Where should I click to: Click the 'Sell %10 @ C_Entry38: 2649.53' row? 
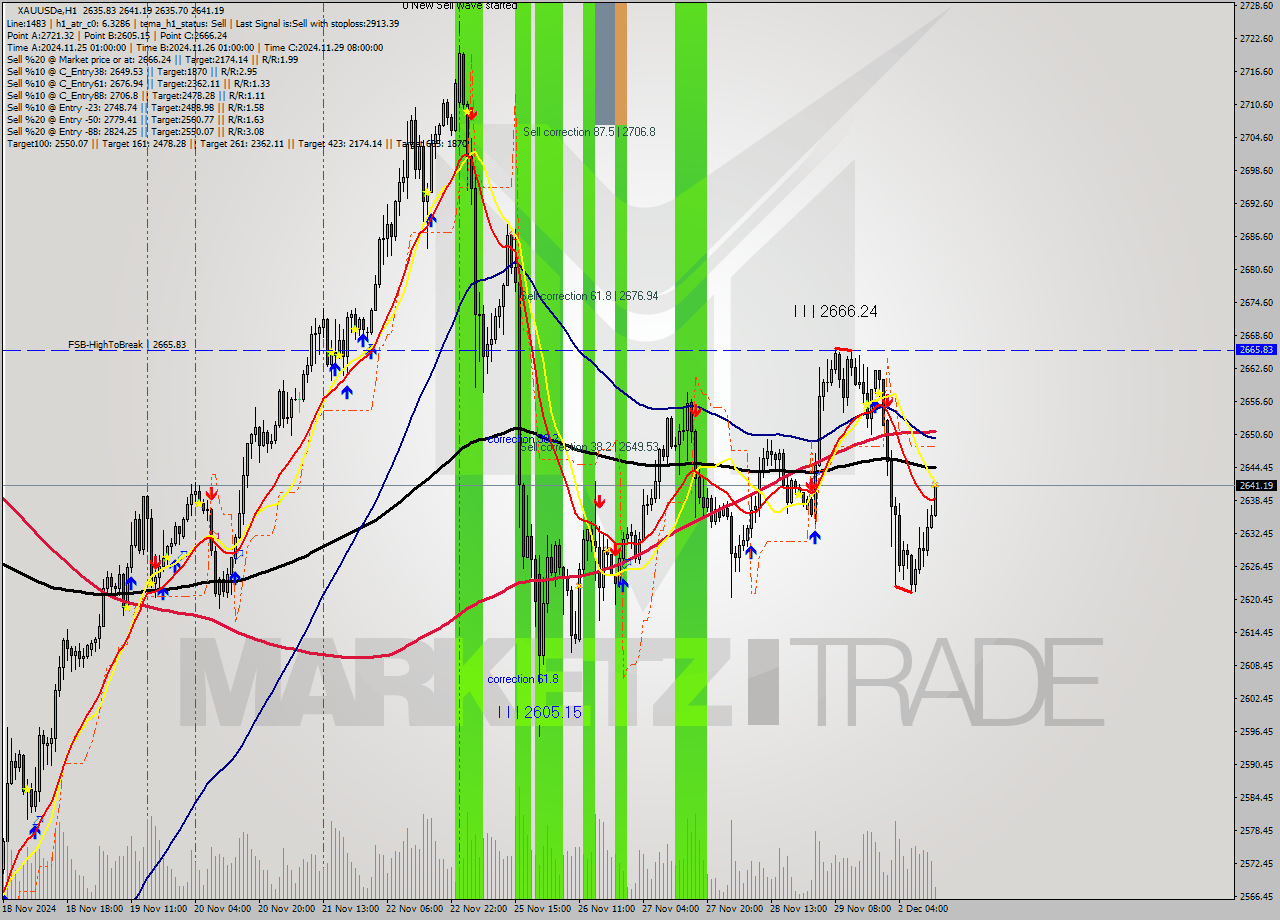click(x=131, y=71)
